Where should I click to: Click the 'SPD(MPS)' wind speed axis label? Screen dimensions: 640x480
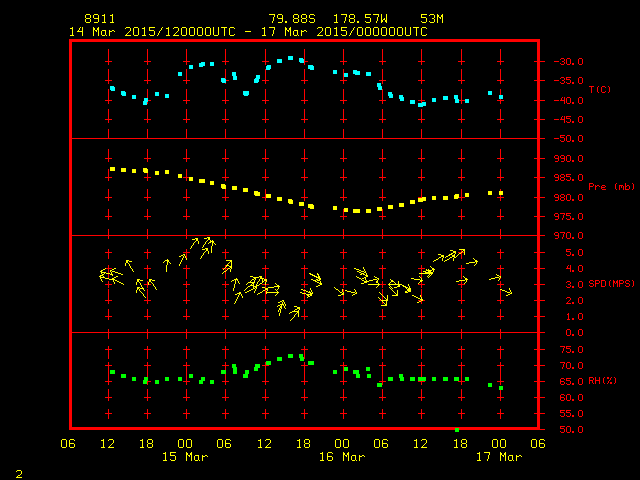[x=611, y=283]
